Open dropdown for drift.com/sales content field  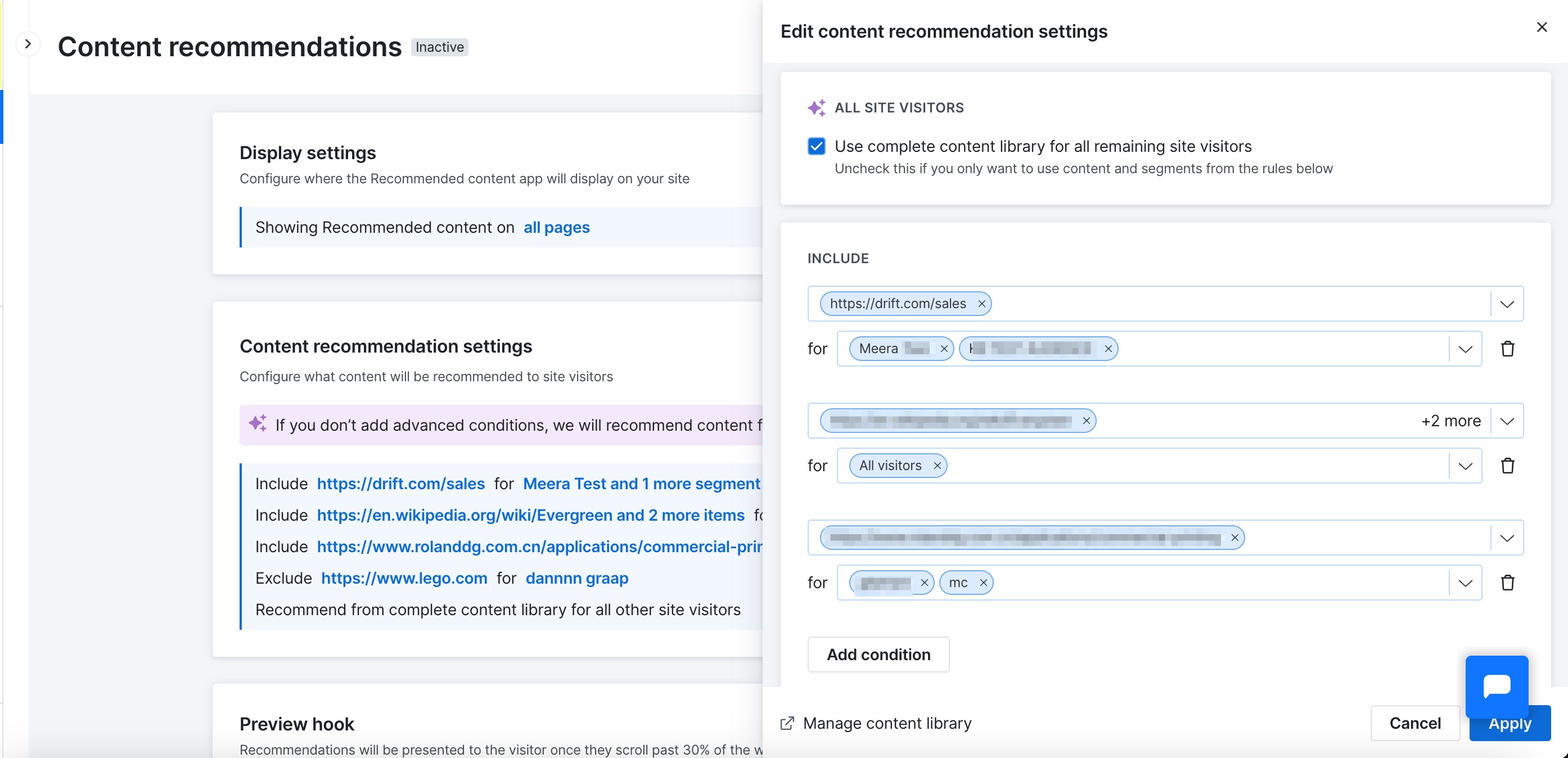(1507, 304)
